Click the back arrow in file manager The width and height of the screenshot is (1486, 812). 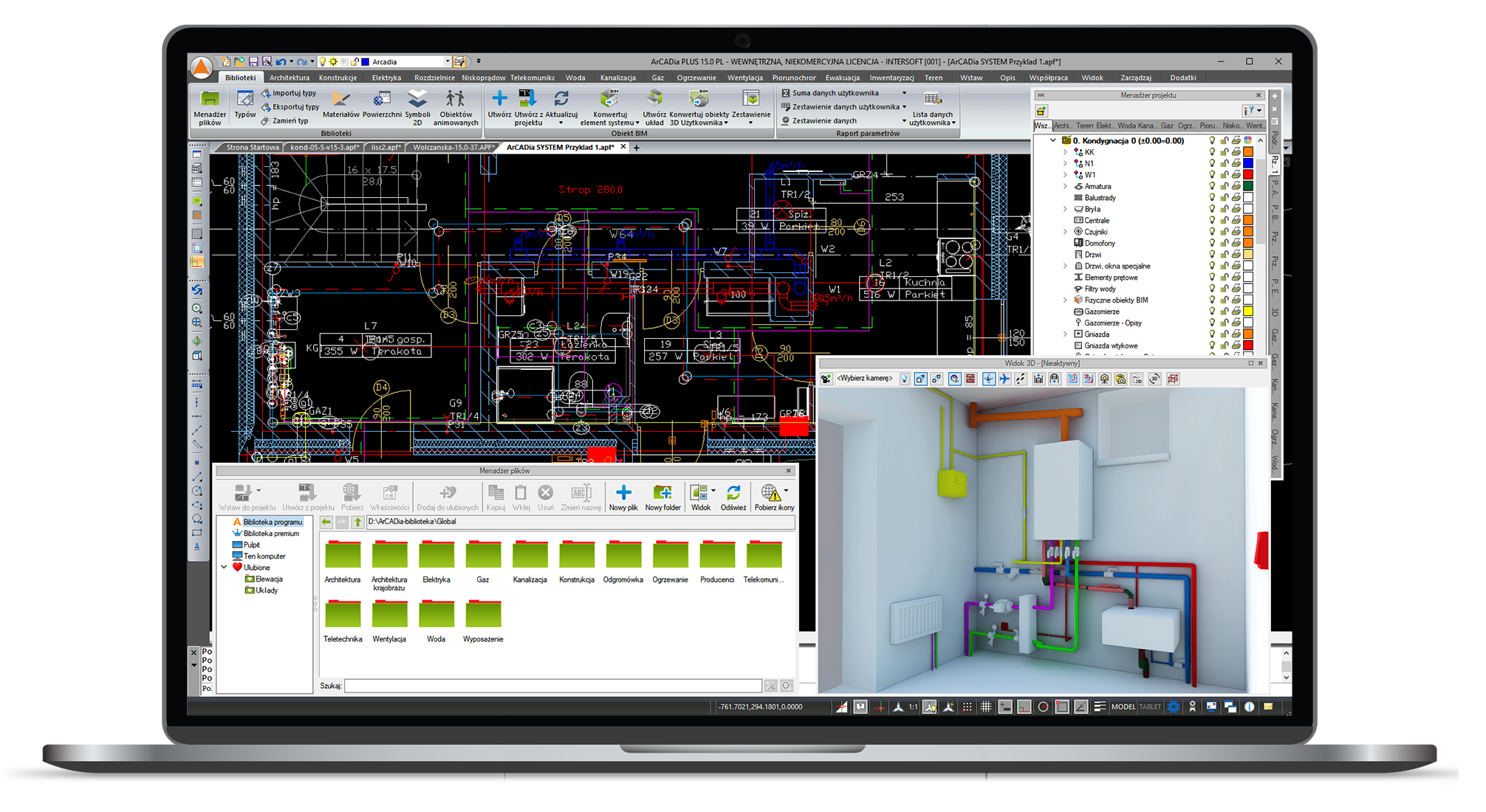(x=326, y=523)
